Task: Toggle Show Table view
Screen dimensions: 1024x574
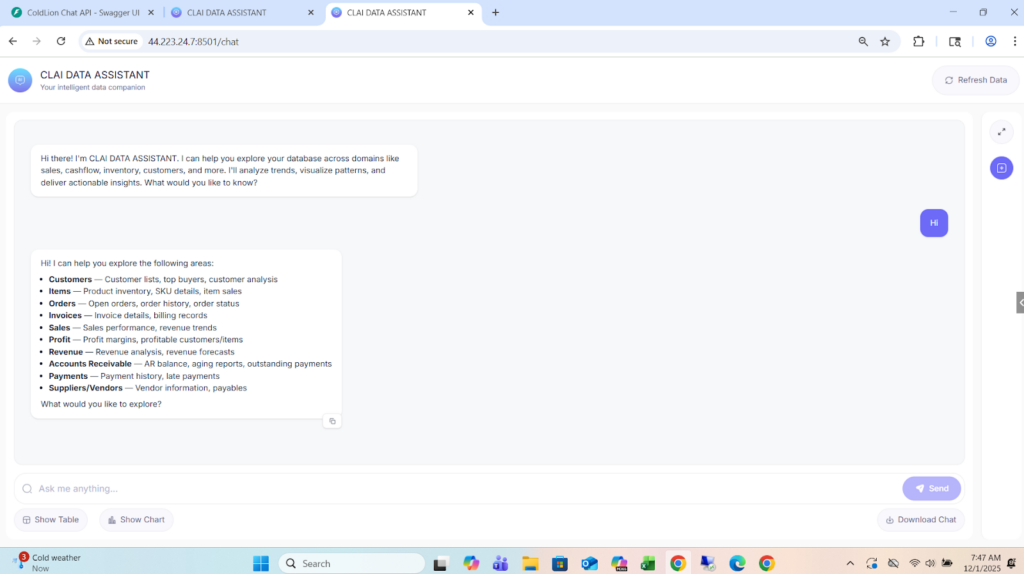Action: coord(51,520)
